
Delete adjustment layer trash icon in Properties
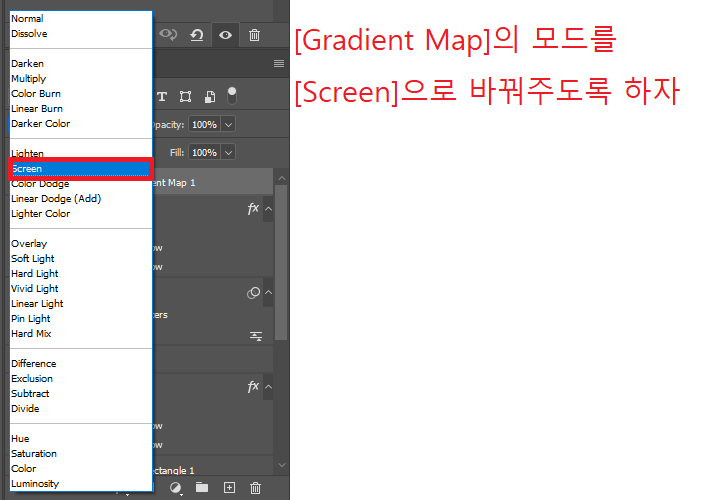254,35
